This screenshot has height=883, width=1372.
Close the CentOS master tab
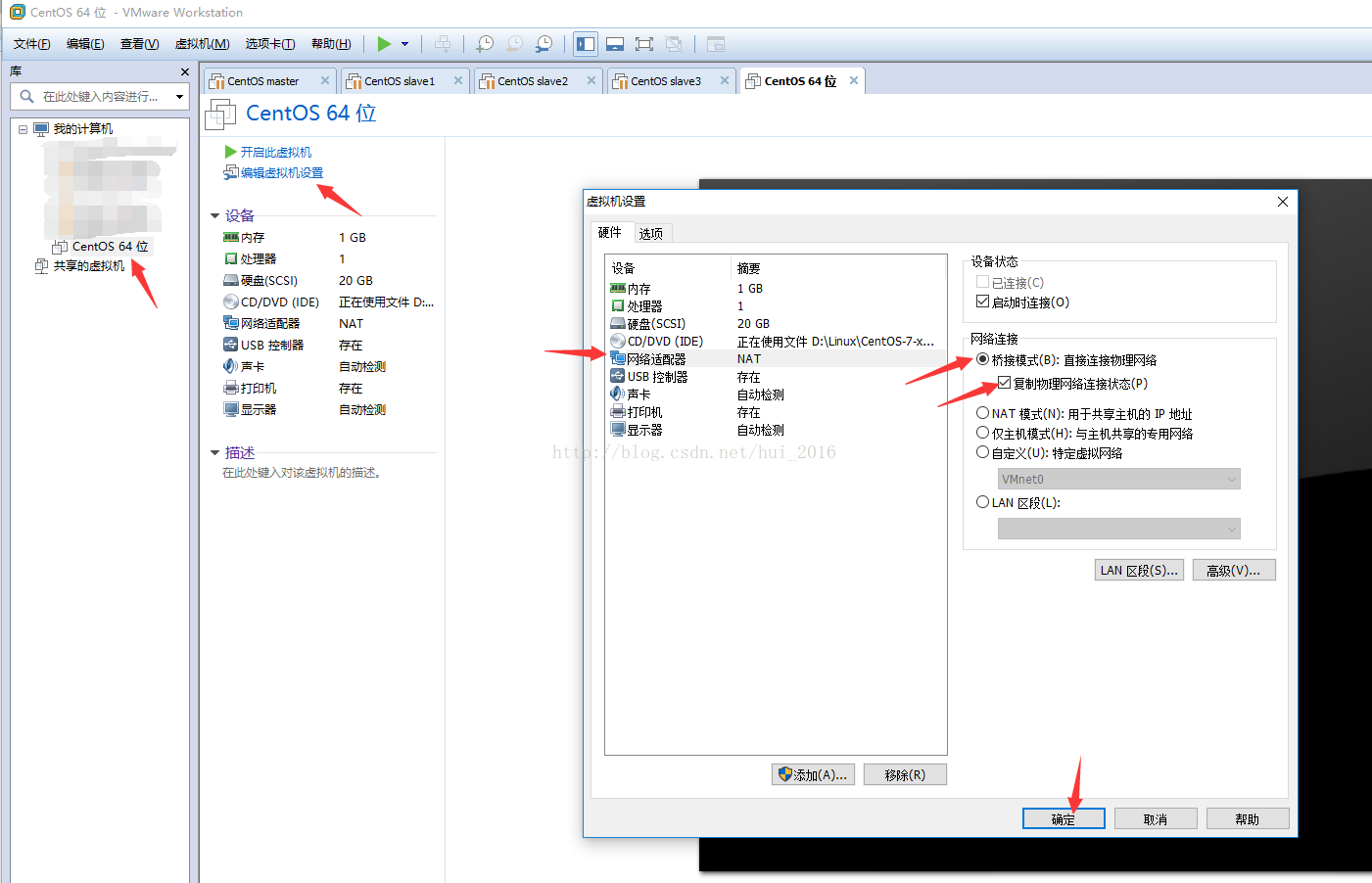pos(325,80)
